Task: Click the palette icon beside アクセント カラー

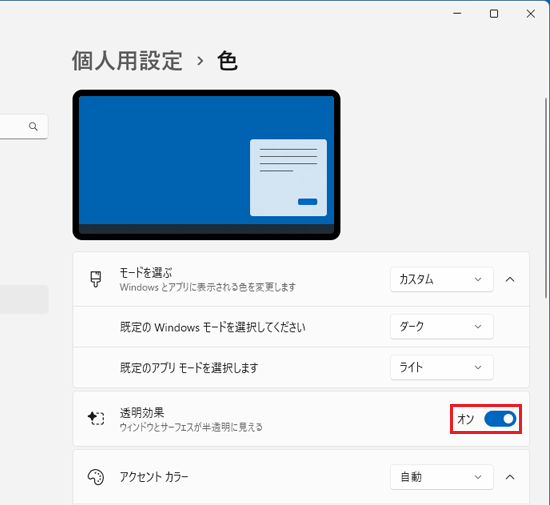Action: [96, 477]
